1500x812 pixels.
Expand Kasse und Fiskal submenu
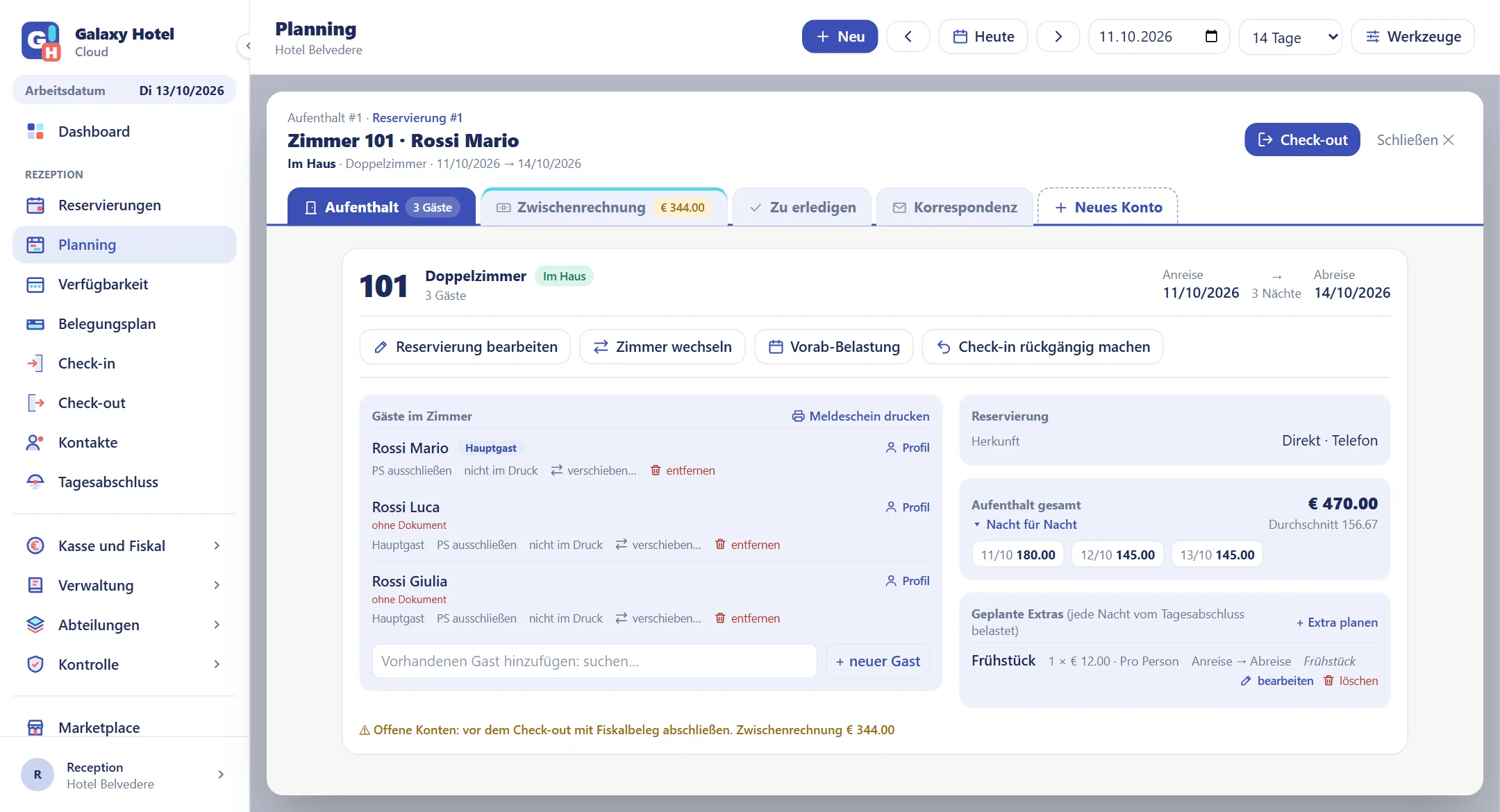(x=124, y=546)
